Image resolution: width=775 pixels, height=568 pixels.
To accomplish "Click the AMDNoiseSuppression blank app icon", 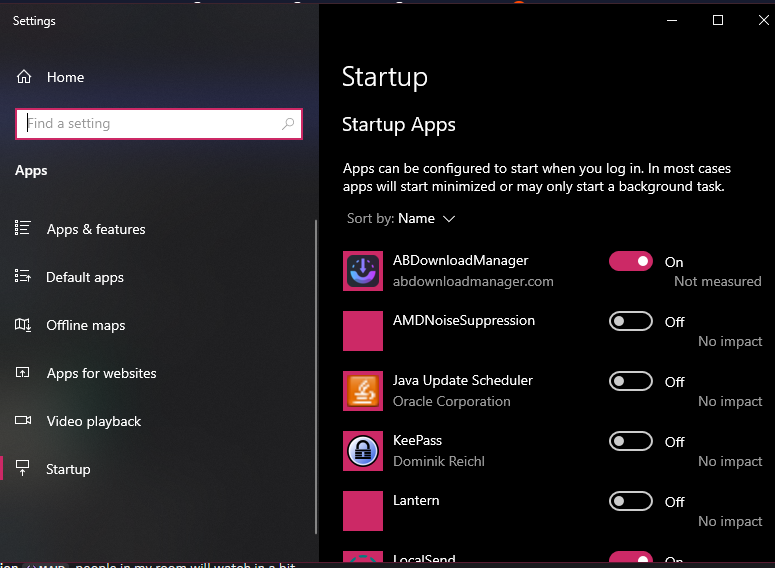I will (x=363, y=331).
